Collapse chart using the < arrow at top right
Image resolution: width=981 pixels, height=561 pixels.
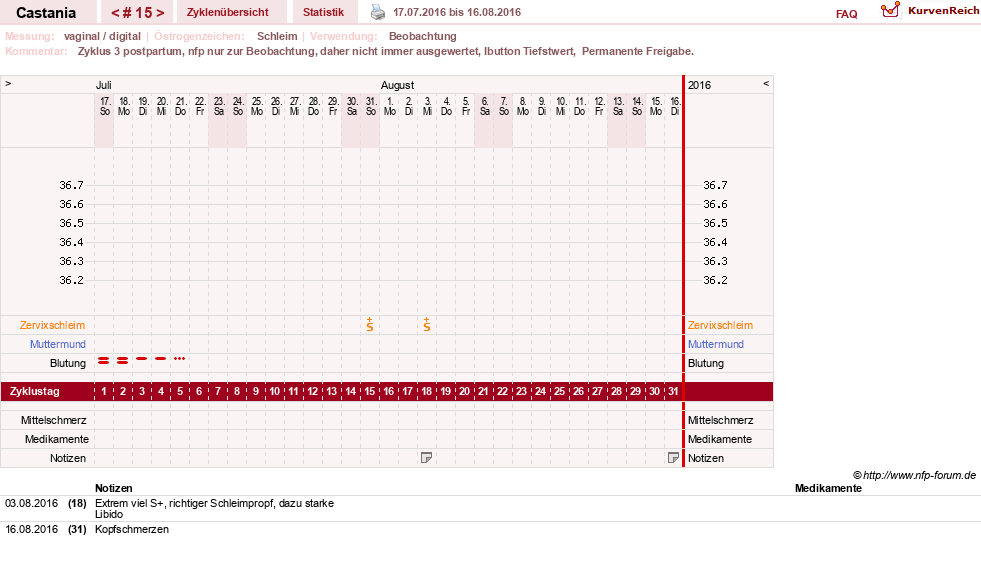point(766,83)
